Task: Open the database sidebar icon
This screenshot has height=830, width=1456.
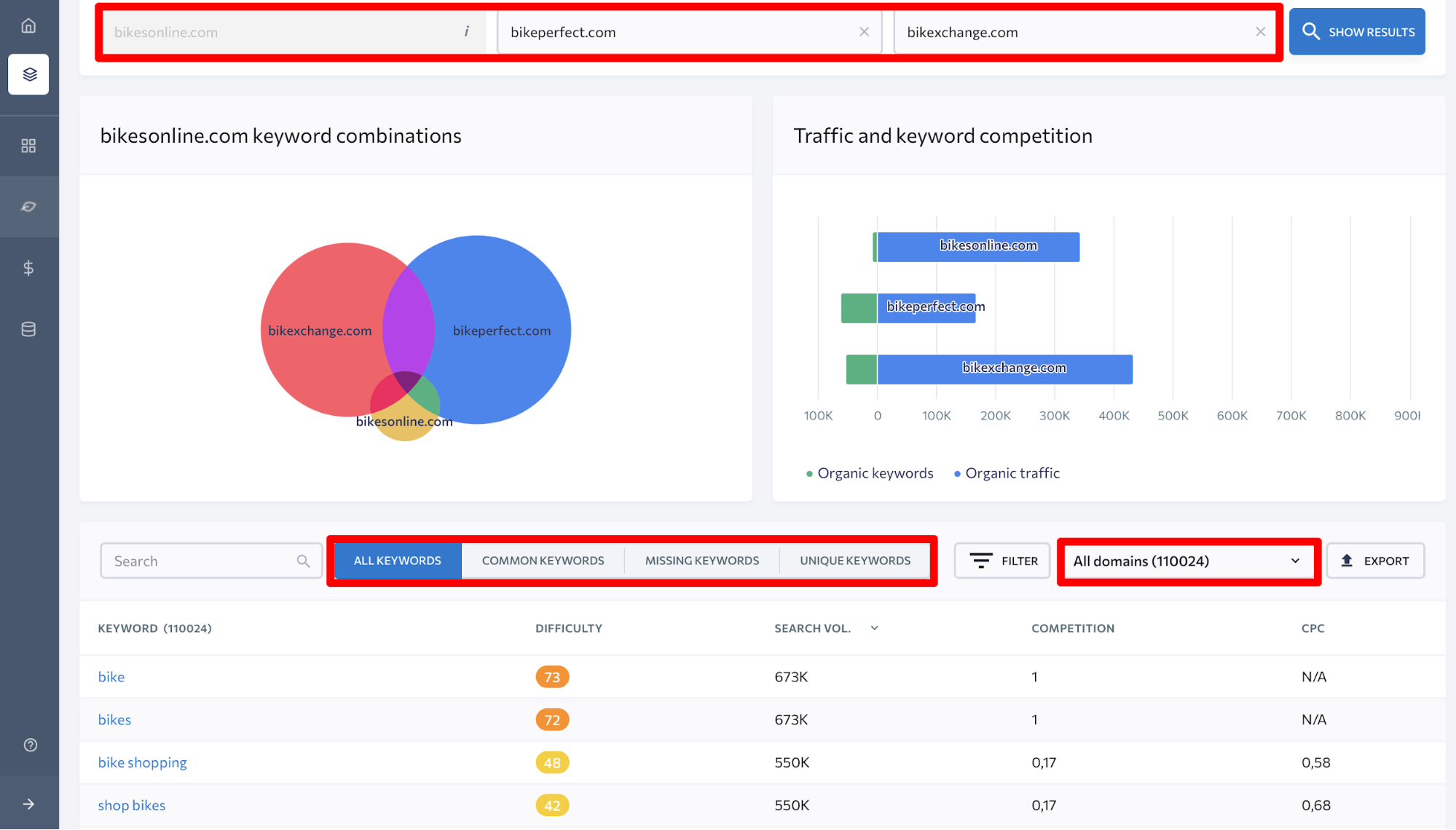Action: click(28, 329)
